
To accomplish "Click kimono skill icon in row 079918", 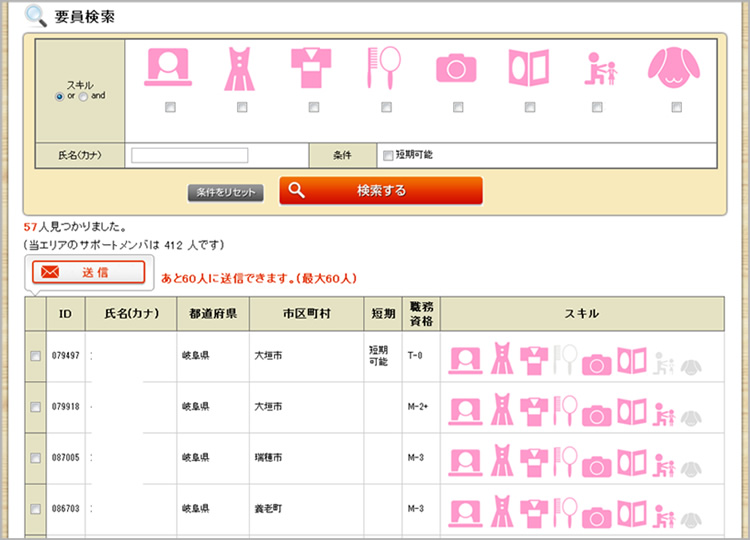I will coord(534,411).
